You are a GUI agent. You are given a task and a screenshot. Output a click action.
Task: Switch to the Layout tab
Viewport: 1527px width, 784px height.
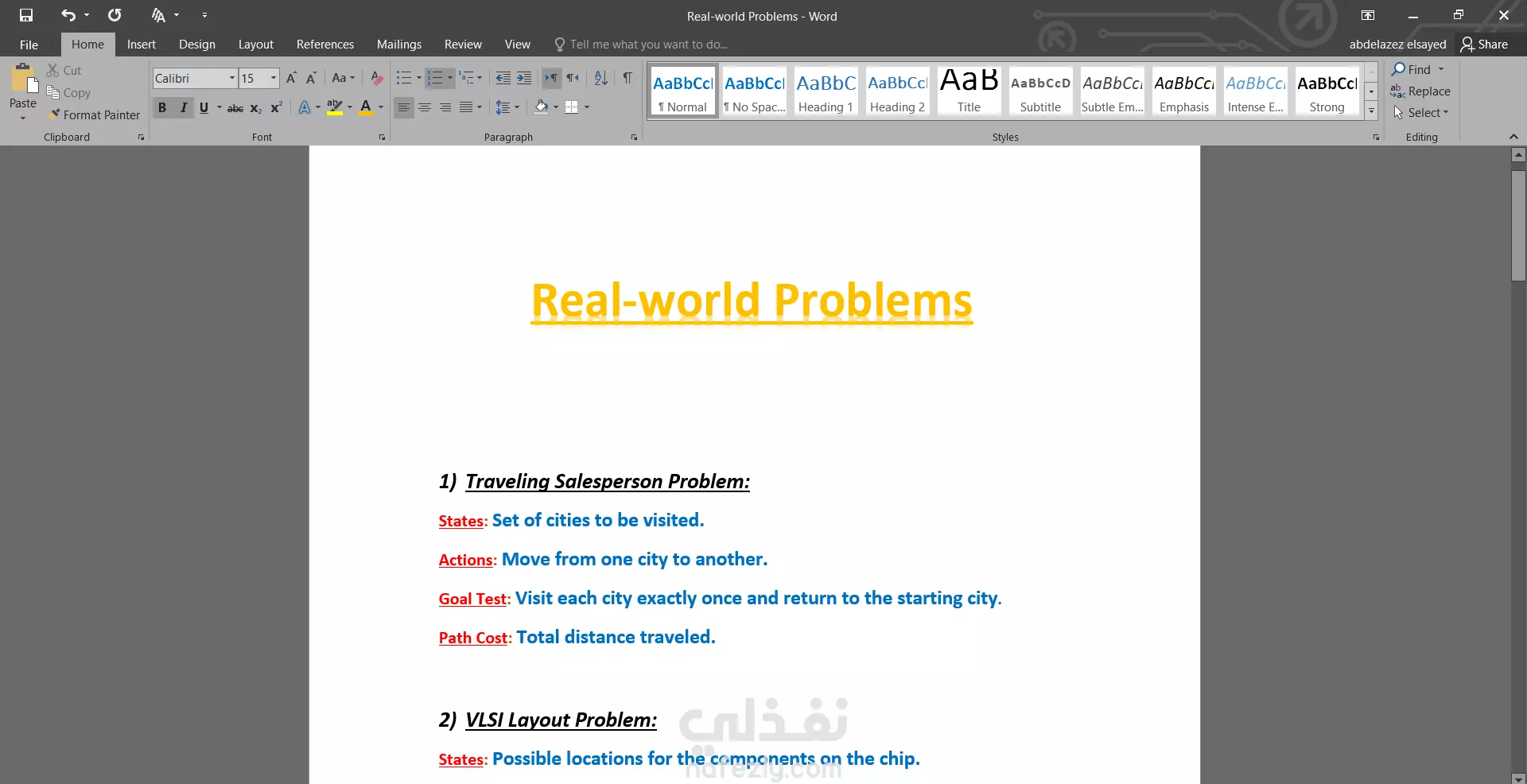pos(256,45)
